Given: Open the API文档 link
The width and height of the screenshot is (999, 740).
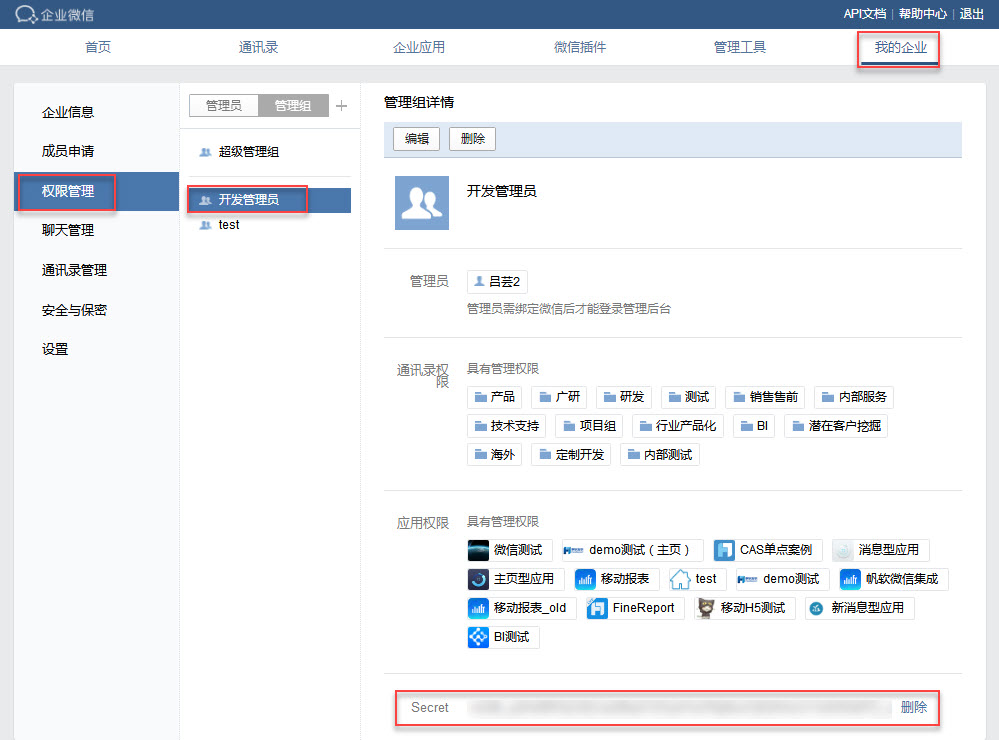Looking at the screenshot, I should click(x=865, y=14).
